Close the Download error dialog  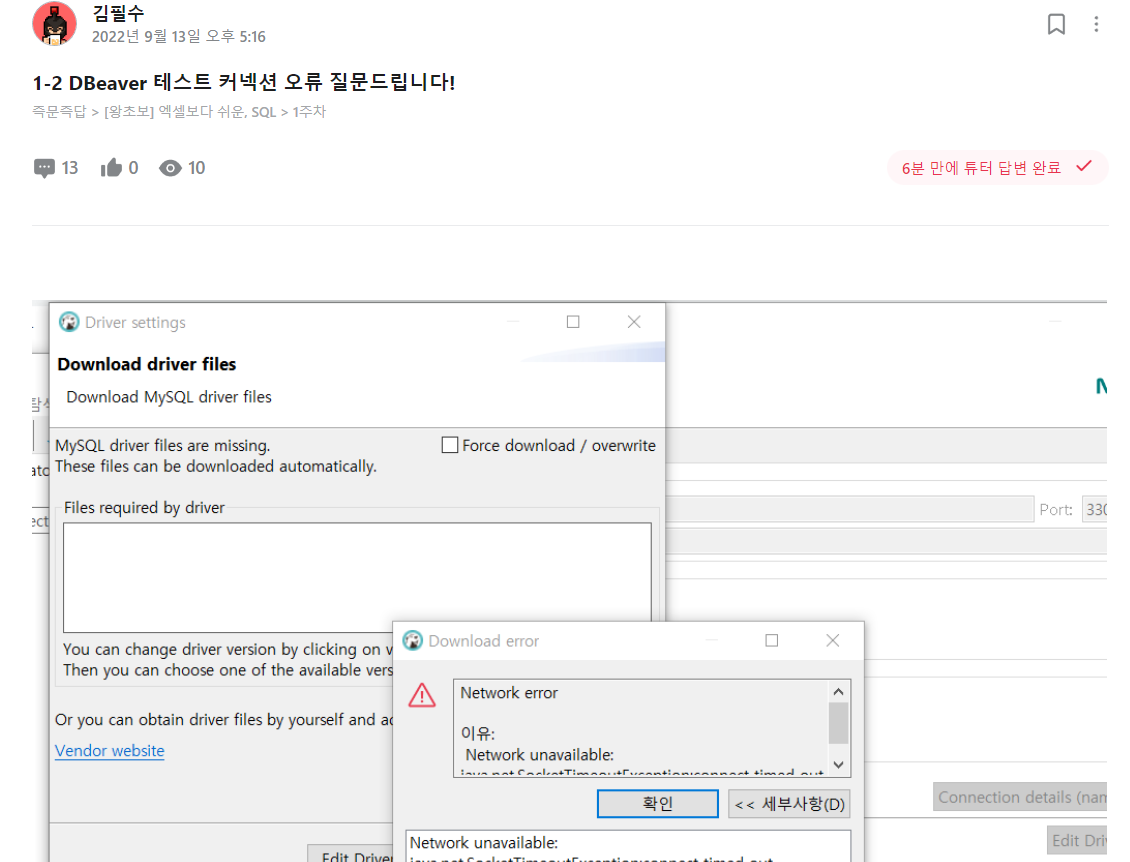click(832, 640)
